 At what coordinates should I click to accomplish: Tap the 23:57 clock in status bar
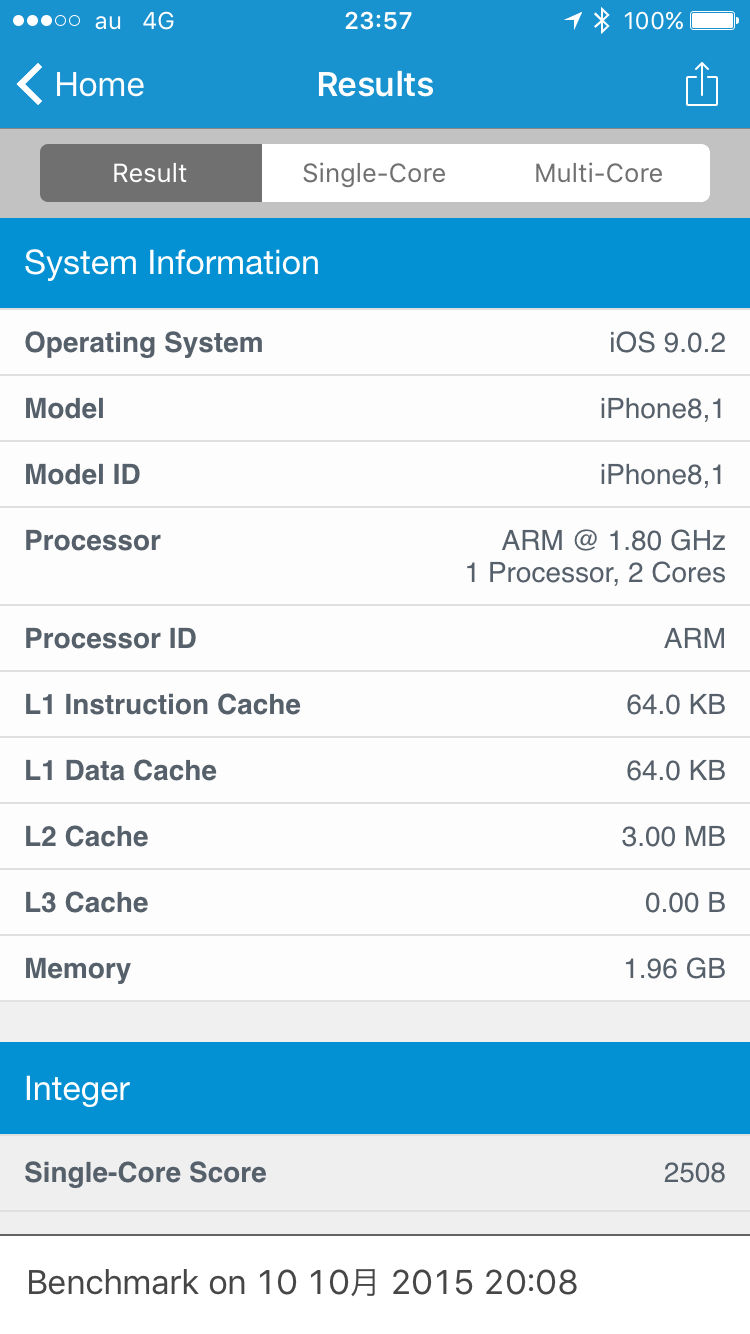tap(378, 21)
